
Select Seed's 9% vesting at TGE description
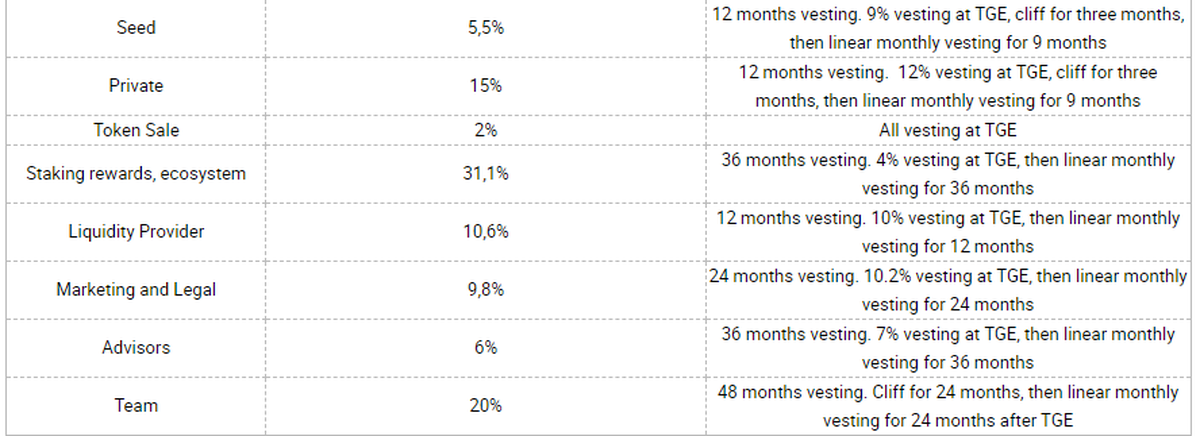coord(947,29)
